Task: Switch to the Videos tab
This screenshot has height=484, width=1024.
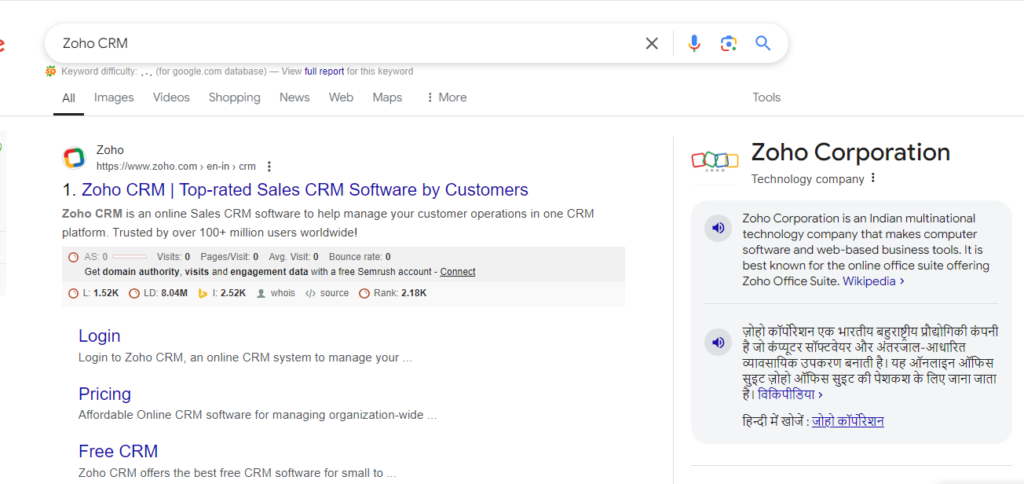Action: point(171,97)
